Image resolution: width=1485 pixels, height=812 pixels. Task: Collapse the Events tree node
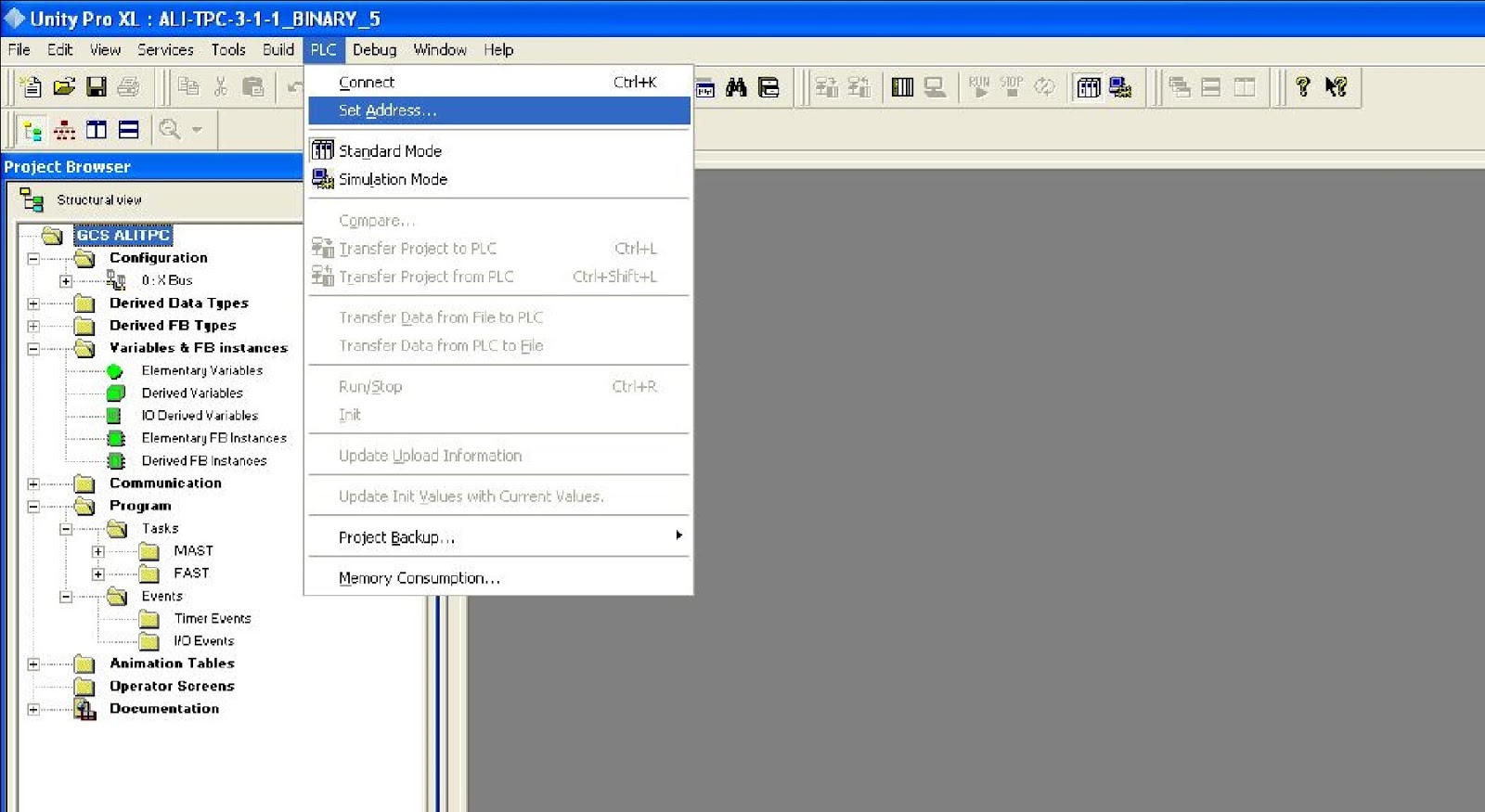(x=66, y=597)
